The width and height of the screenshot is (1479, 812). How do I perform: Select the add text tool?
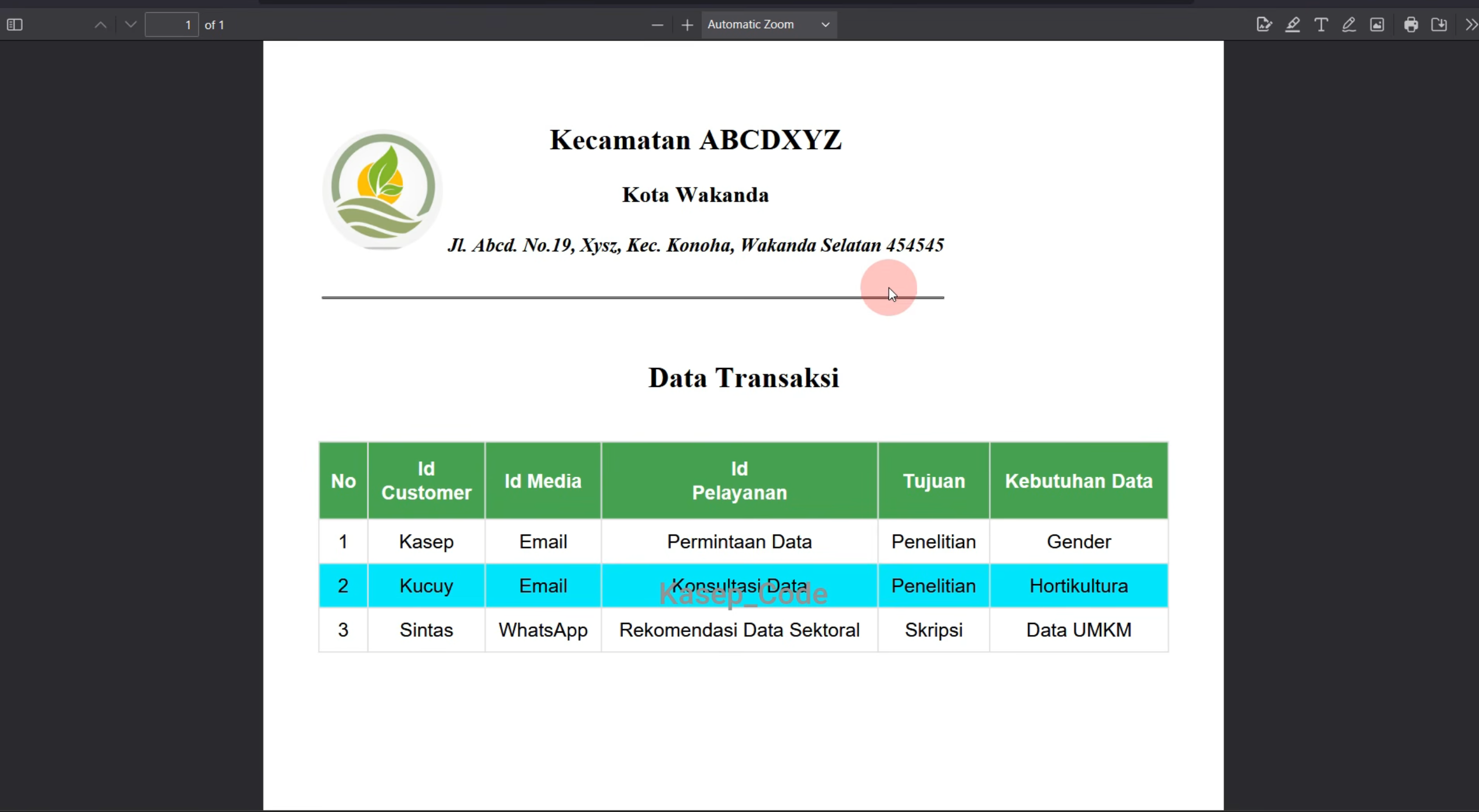pos(1321,25)
